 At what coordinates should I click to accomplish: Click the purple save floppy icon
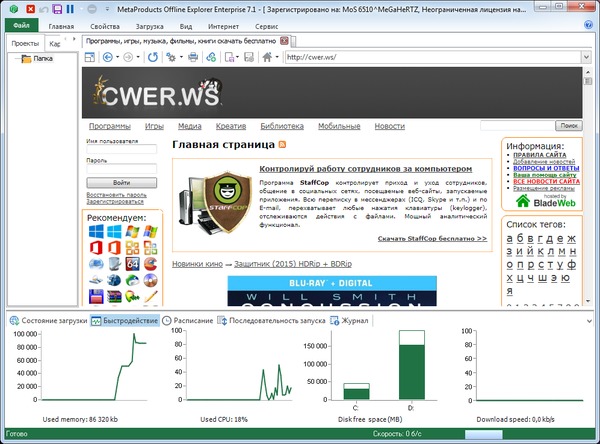tap(57, 9)
